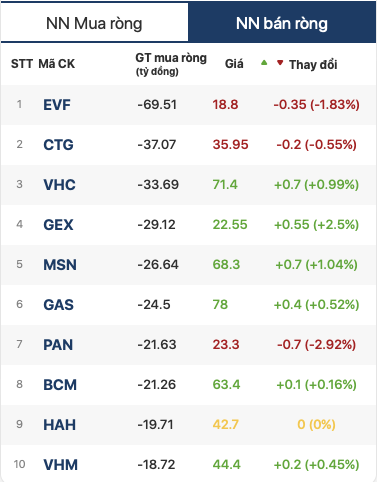Image resolution: width=377 pixels, height=482 pixels.
Task: Open the EVF stock code link
Action: coord(57,105)
